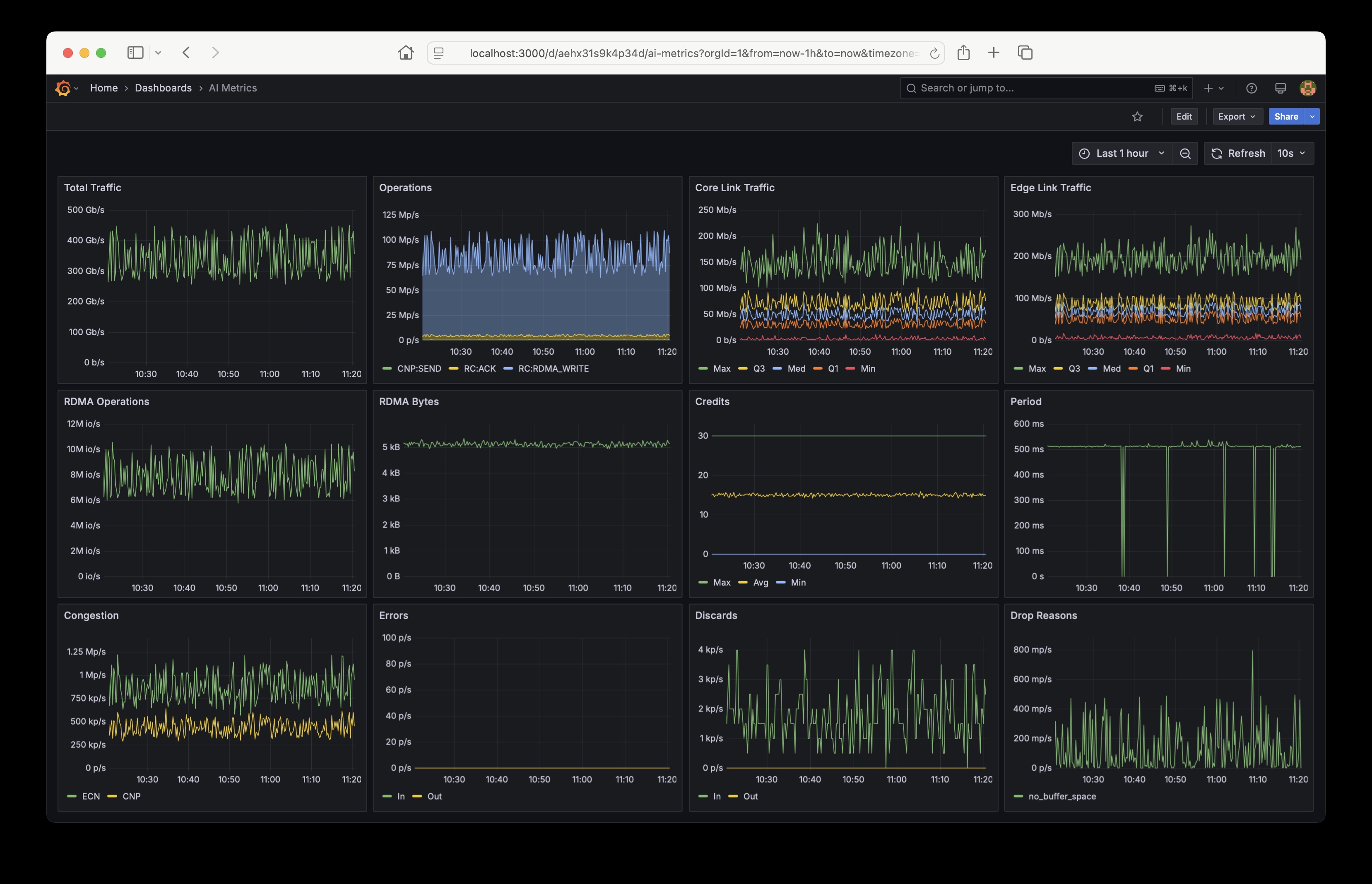
Task: Click the zoom out time range icon
Action: pos(1185,153)
